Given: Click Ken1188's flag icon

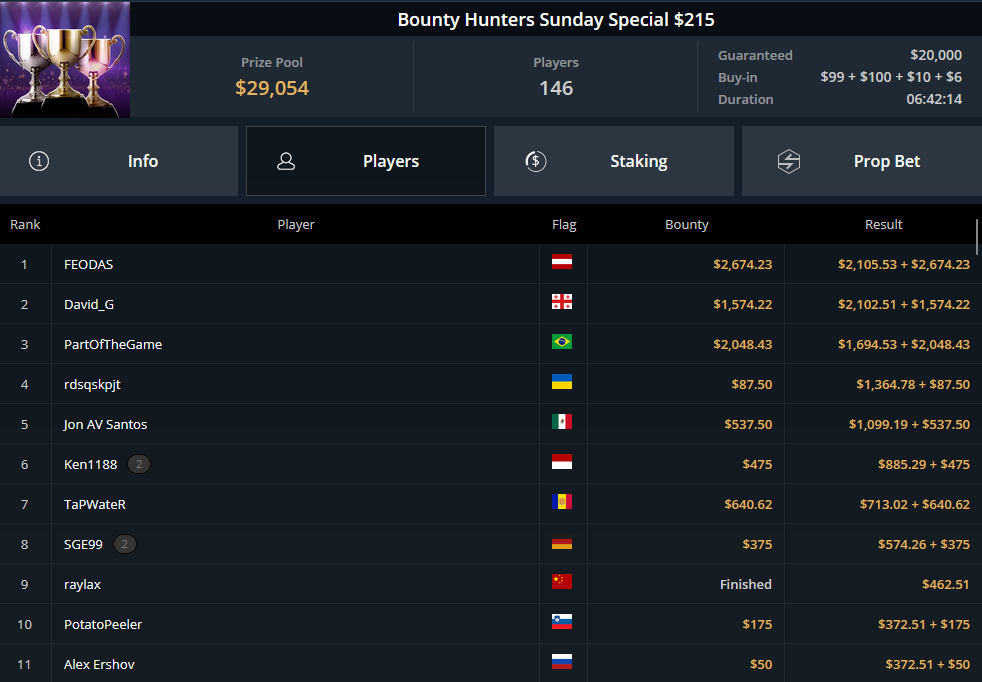Looking at the screenshot, I should point(562,462).
